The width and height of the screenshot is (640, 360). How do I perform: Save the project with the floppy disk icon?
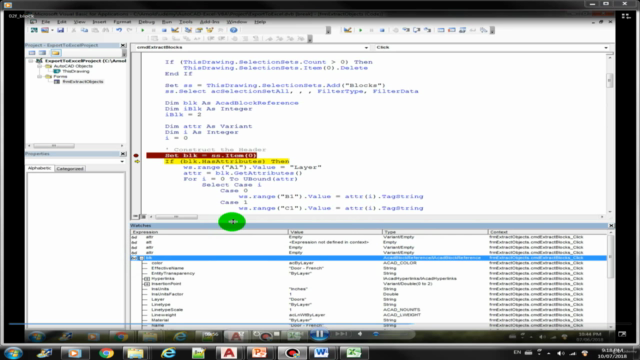coord(60,30)
